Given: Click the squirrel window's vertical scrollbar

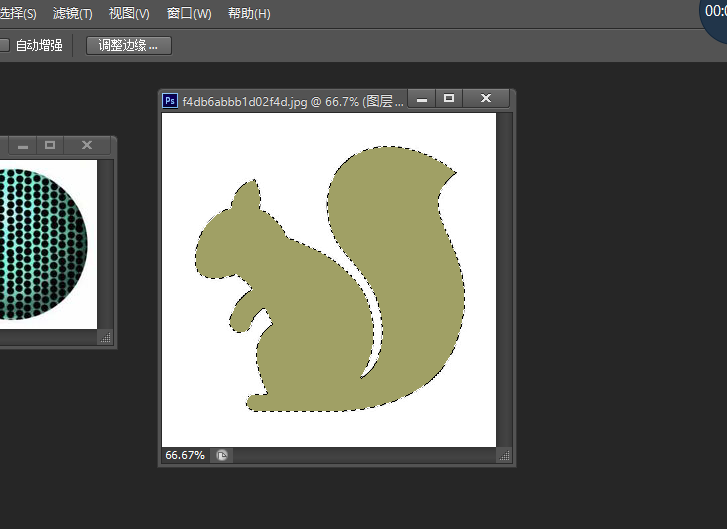Looking at the screenshot, I should pyautogui.click(x=504, y=280).
